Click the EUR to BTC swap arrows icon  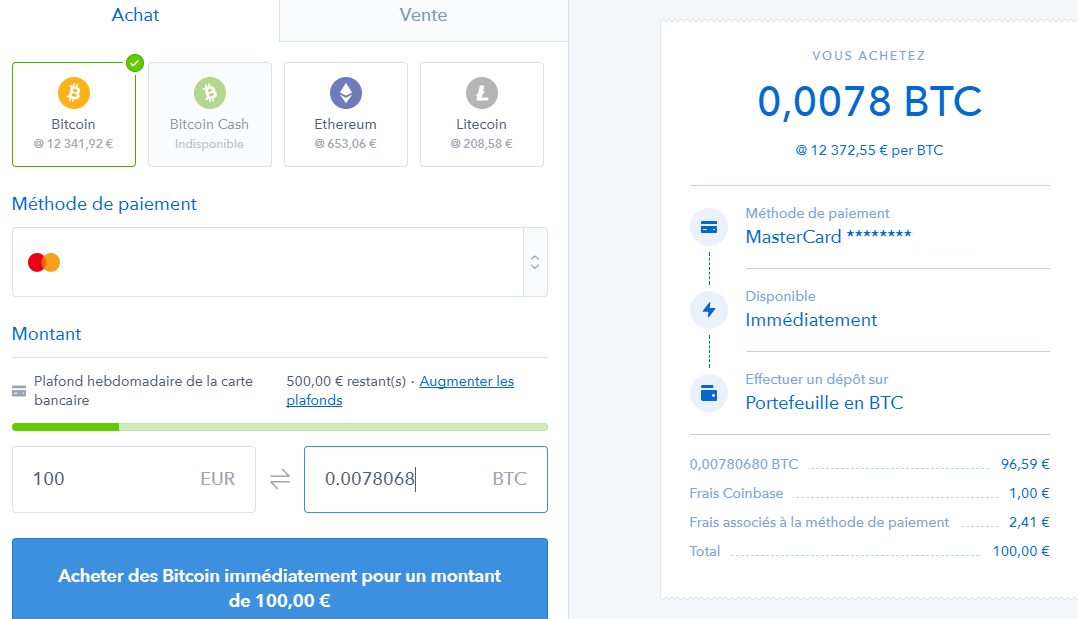(280, 479)
